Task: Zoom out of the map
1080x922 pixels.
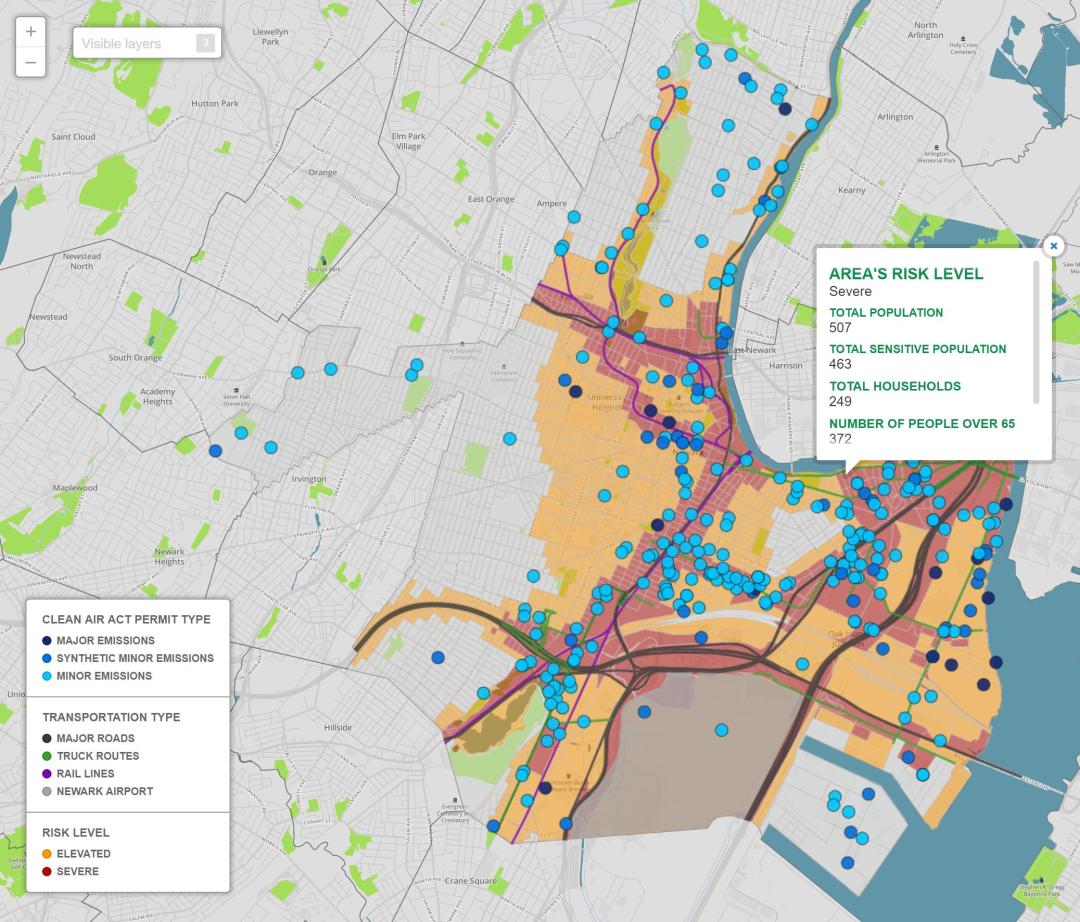Action: pyautogui.click(x=30, y=62)
